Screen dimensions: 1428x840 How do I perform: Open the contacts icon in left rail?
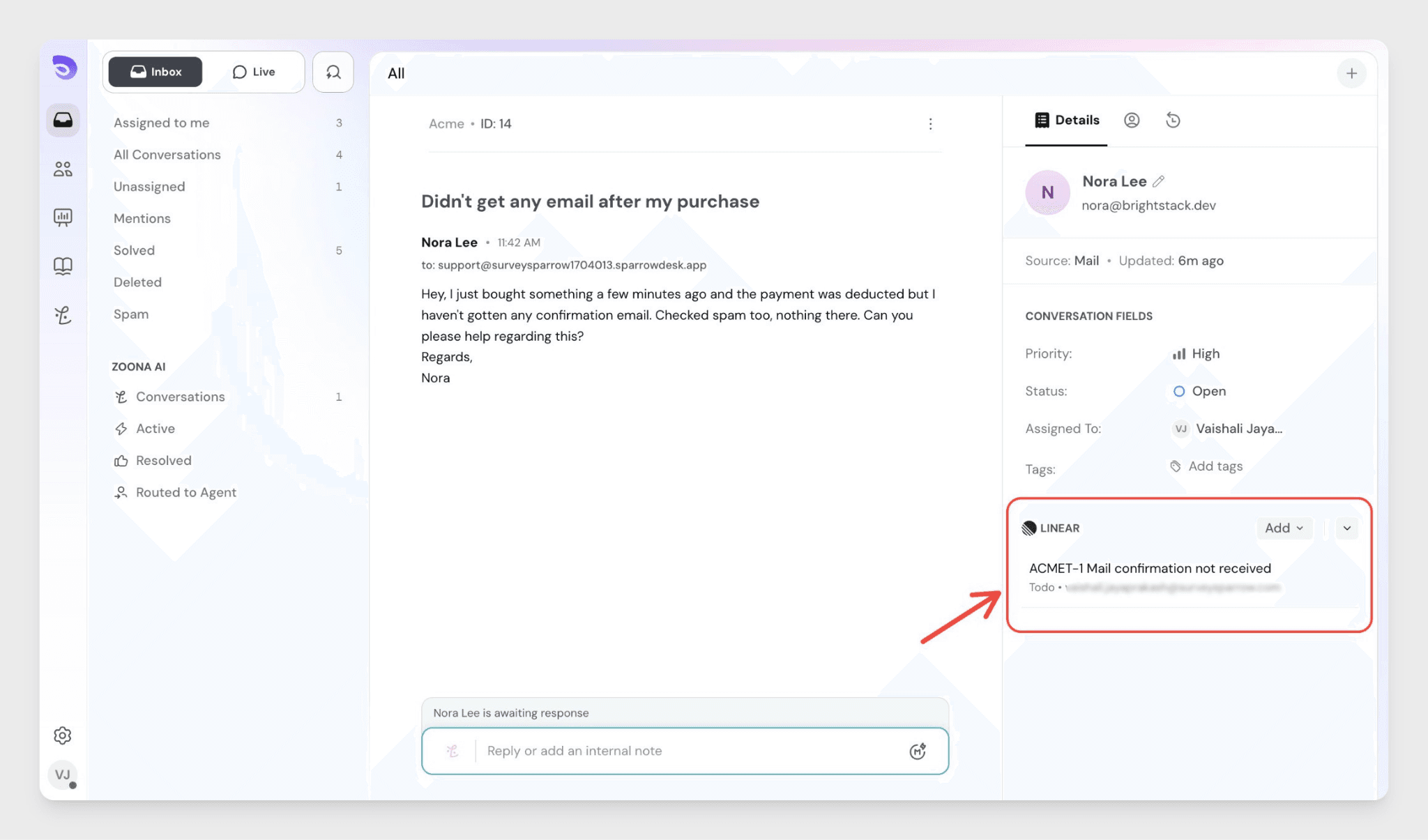pos(63,169)
